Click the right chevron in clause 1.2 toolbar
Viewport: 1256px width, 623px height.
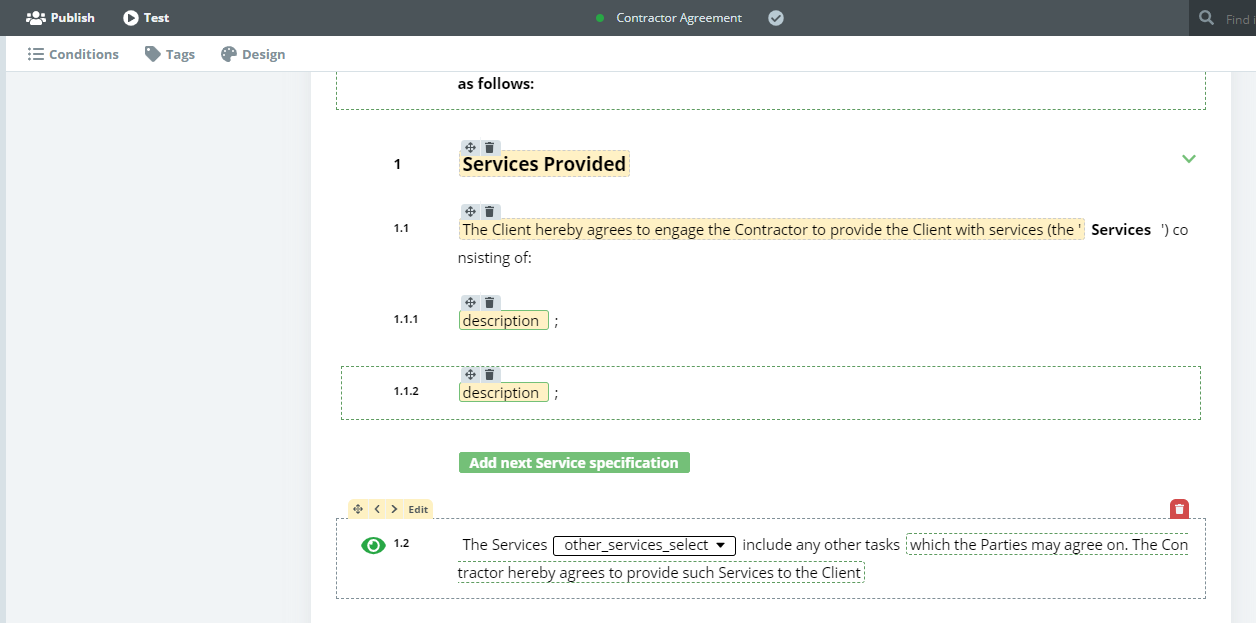(x=394, y=509)
